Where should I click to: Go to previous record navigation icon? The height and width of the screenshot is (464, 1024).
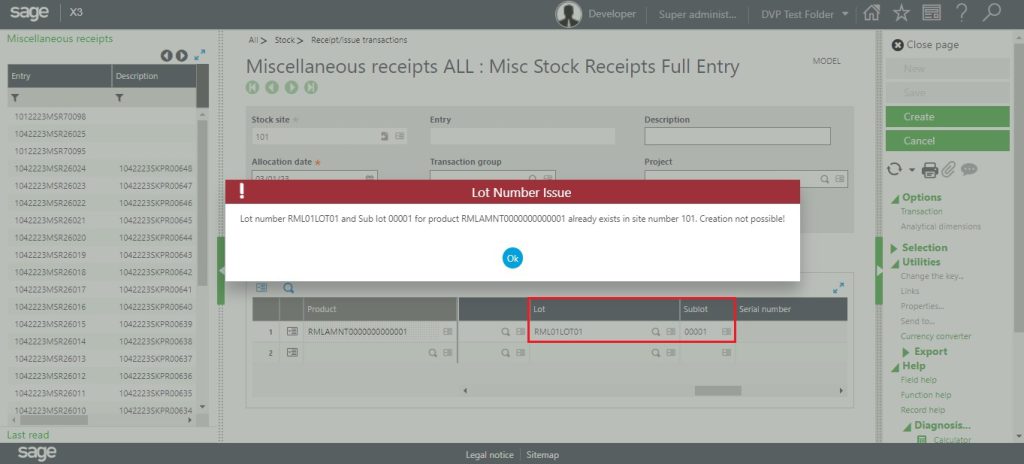[272, 87]
